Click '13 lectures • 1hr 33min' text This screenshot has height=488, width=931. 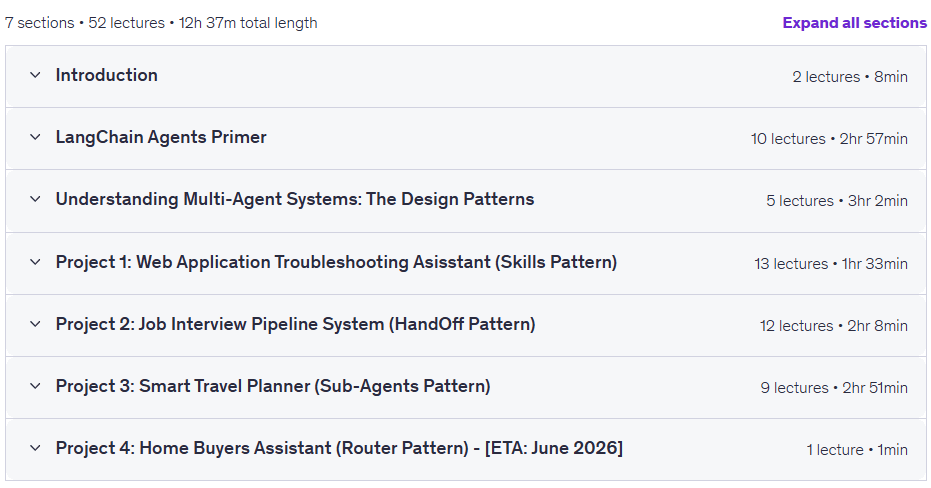831,264
